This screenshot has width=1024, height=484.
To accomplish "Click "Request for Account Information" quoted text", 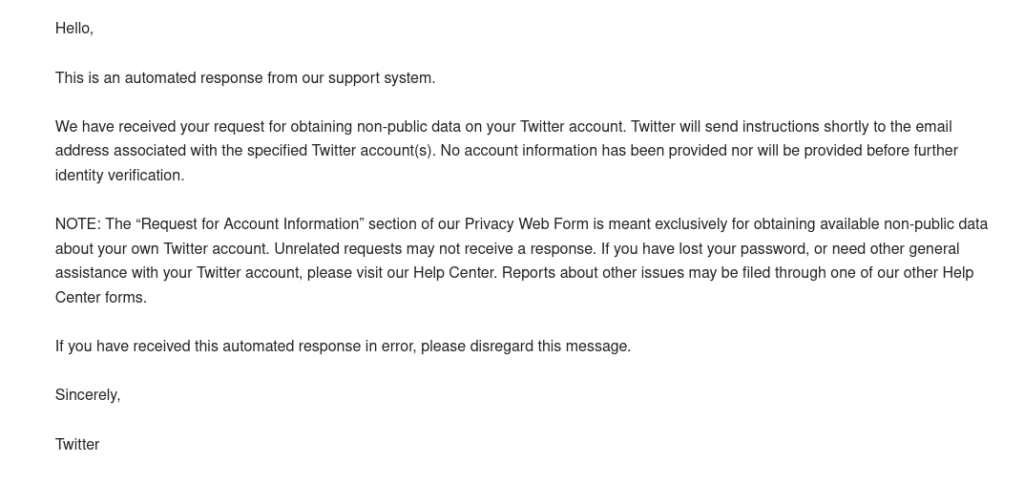I will coord(250,224).
